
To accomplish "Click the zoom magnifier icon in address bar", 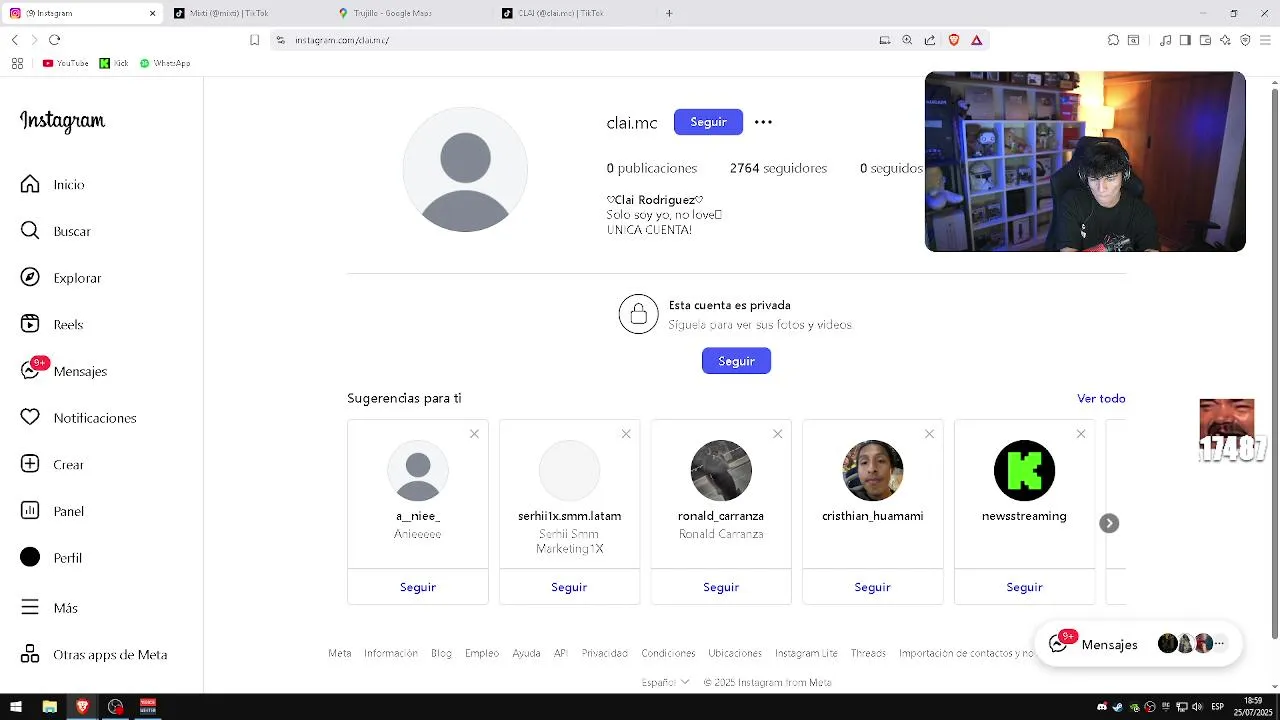I will coord(907,40).
